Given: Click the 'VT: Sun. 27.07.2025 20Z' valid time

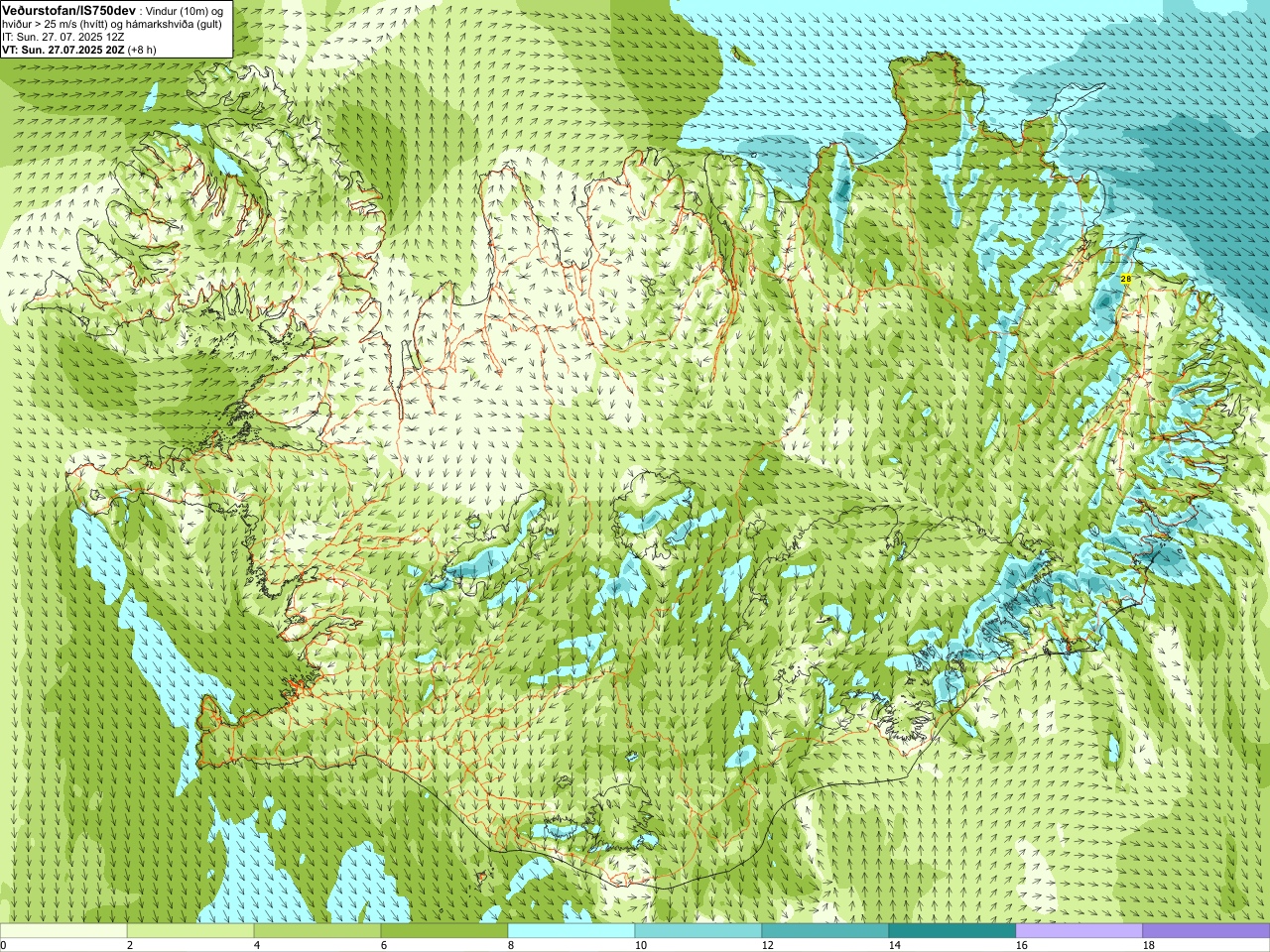Looking at the screenshot, I should point(63,49).
